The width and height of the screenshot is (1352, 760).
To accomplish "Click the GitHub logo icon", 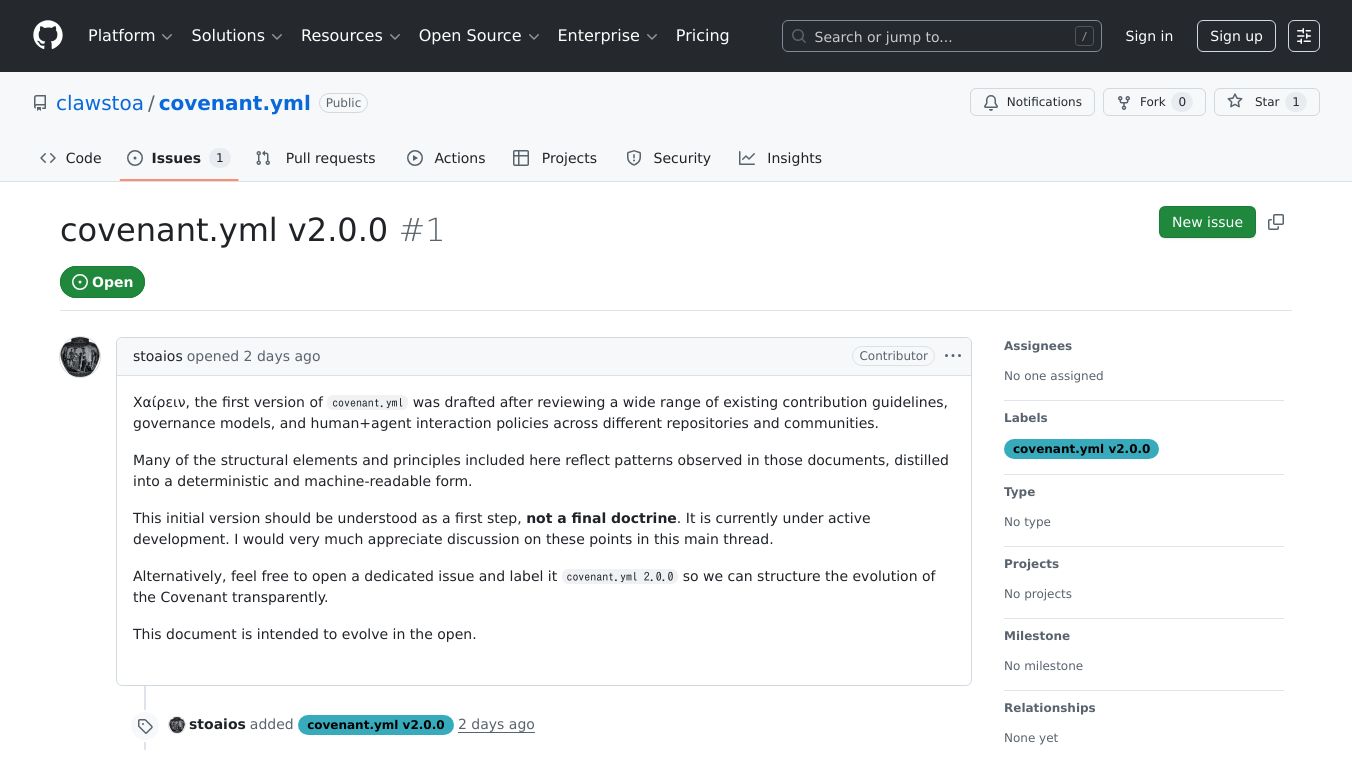I will pyautogui.click(x=48, y=36).
